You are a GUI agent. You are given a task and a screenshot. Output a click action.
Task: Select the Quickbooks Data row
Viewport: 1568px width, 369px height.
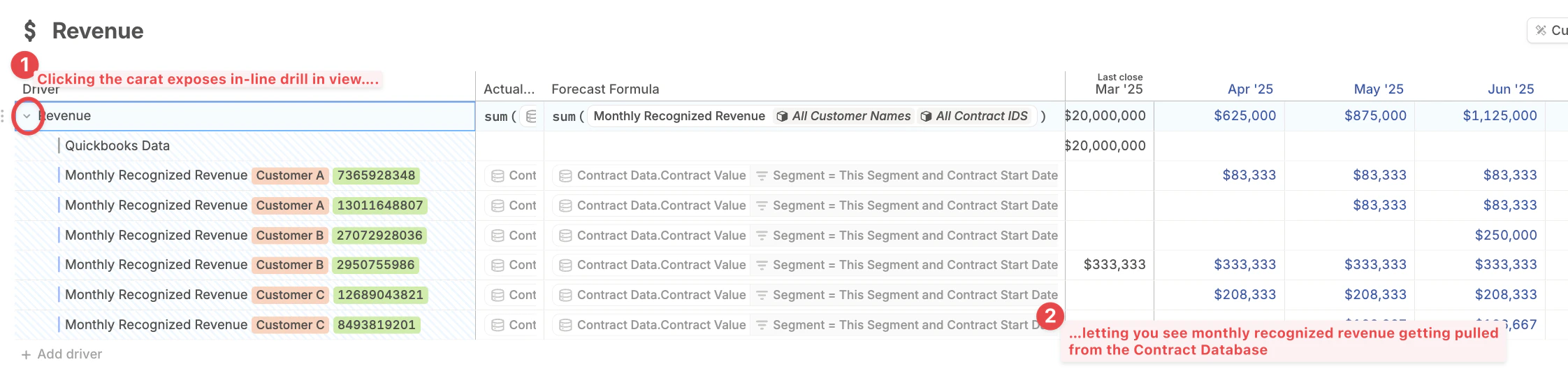click(x=117, y=145)
